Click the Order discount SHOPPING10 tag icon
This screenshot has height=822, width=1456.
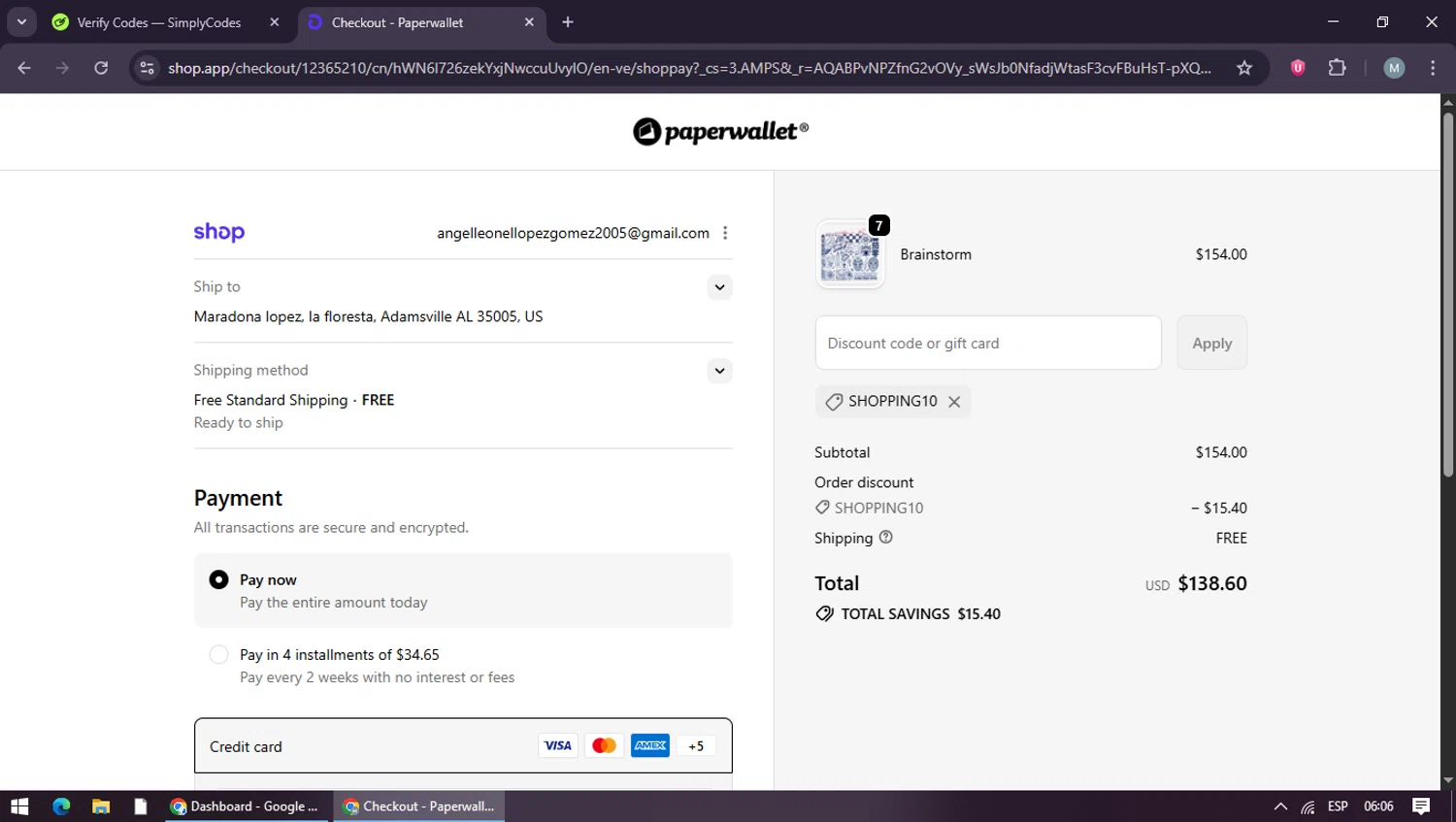(x=822, y=508)
